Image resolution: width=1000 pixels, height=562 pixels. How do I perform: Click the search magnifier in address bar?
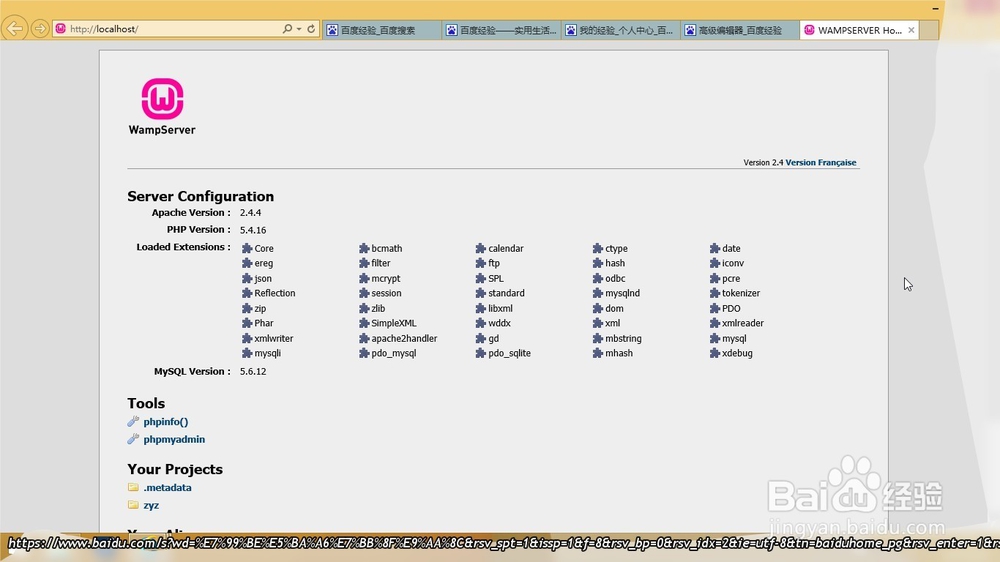click(287, 29)
